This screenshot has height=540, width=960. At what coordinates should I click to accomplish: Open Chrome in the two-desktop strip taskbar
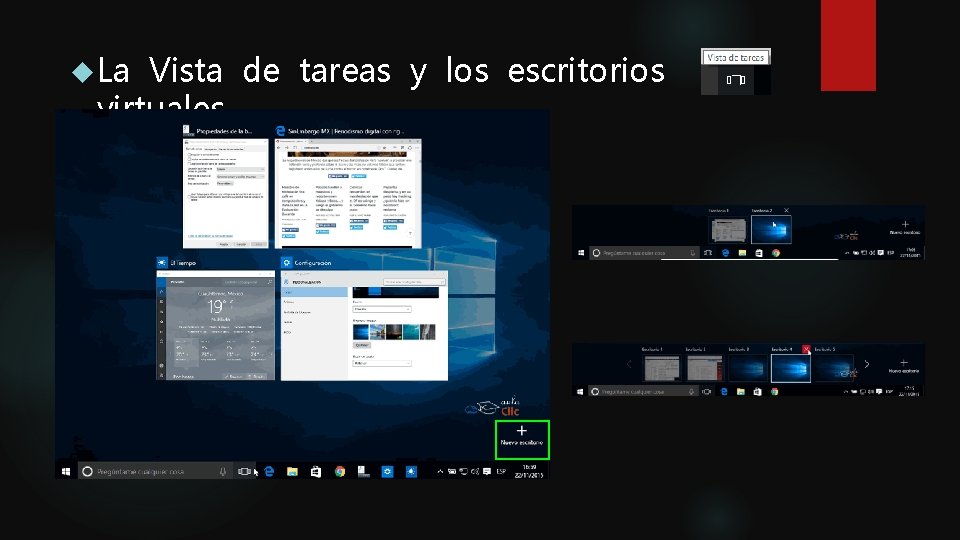(x=776, y=253)
